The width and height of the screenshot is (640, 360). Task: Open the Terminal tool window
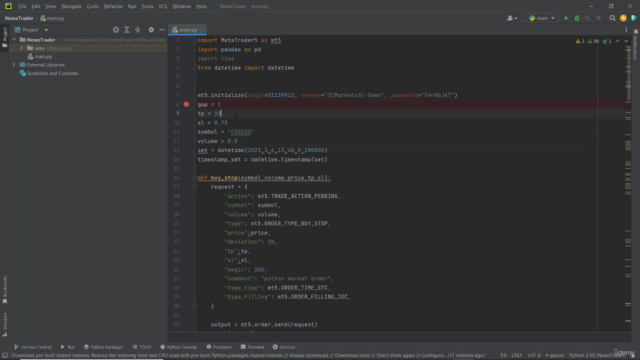253,347
